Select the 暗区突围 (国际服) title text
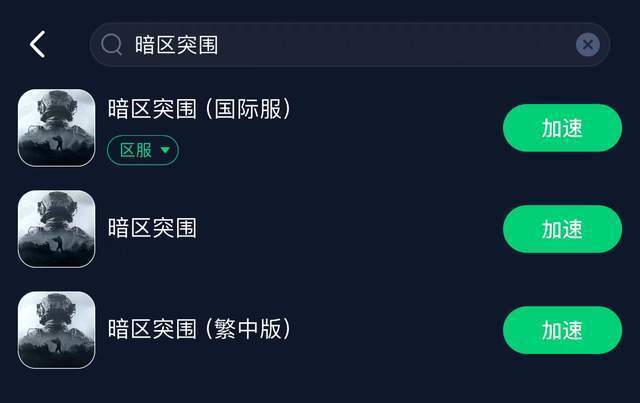640x403 pixels. coord(199,108)
